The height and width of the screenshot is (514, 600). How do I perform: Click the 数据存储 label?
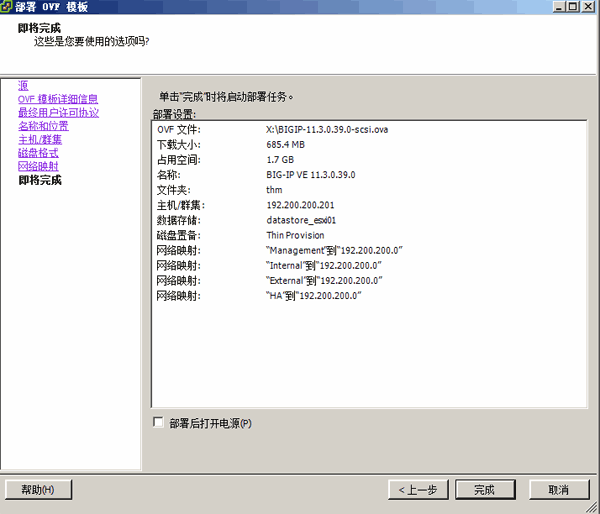tap(179, 220)
